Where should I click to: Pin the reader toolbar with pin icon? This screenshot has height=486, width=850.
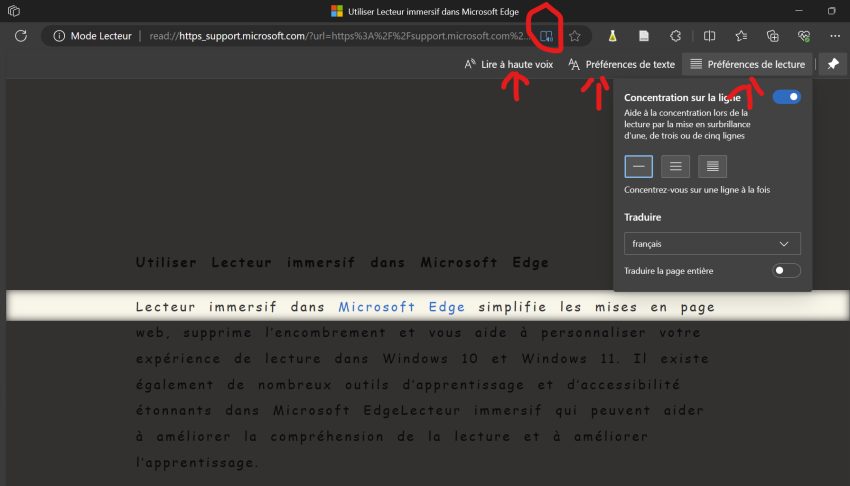pyautogui.click(x=833, y=64)
